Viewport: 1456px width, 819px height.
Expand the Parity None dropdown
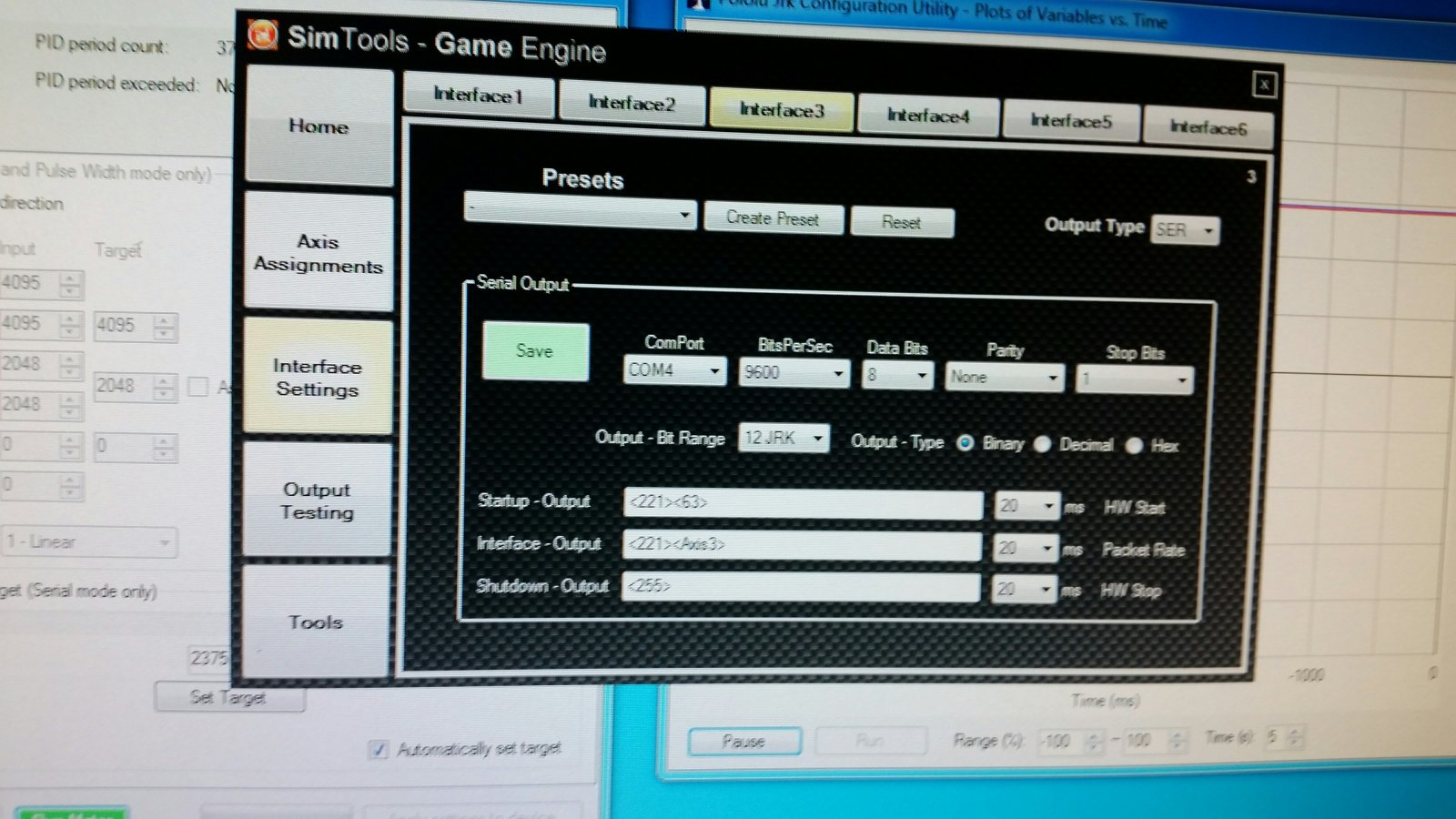point(1005,377)
